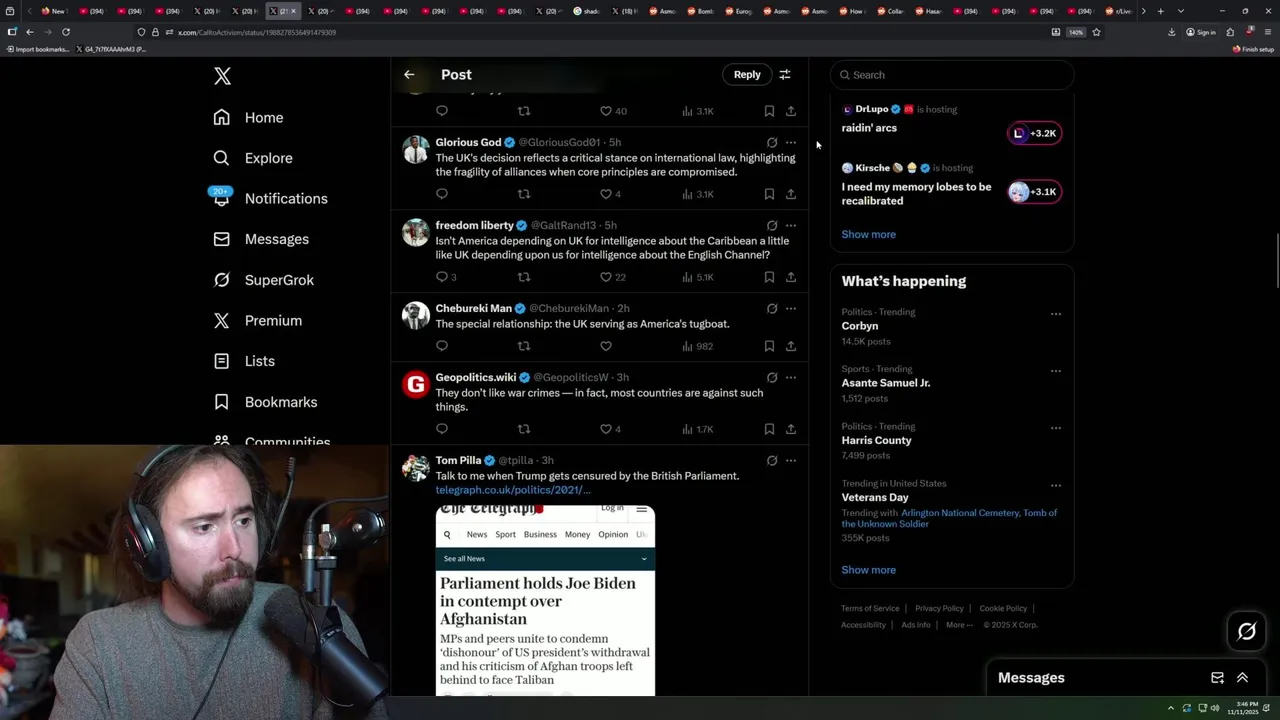The height and width of the screenshot is (720, 1280).
Task: Compose a new message from Messages drawer
Action: [1217, 678]
